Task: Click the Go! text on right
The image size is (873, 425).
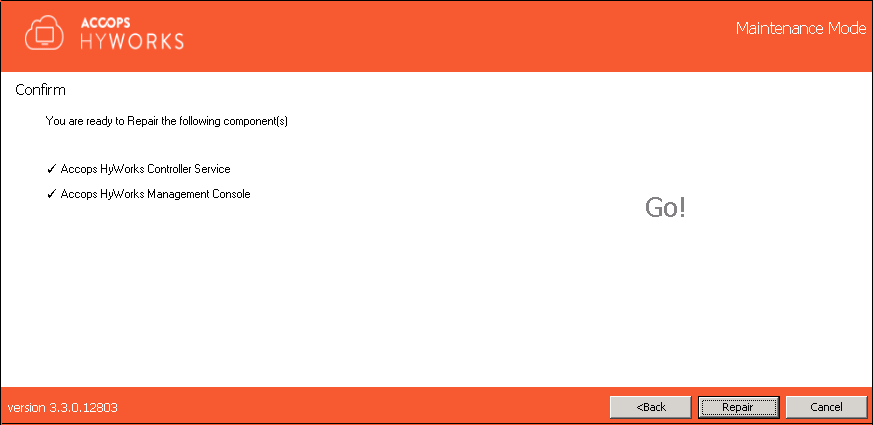Action: (665, 208)
